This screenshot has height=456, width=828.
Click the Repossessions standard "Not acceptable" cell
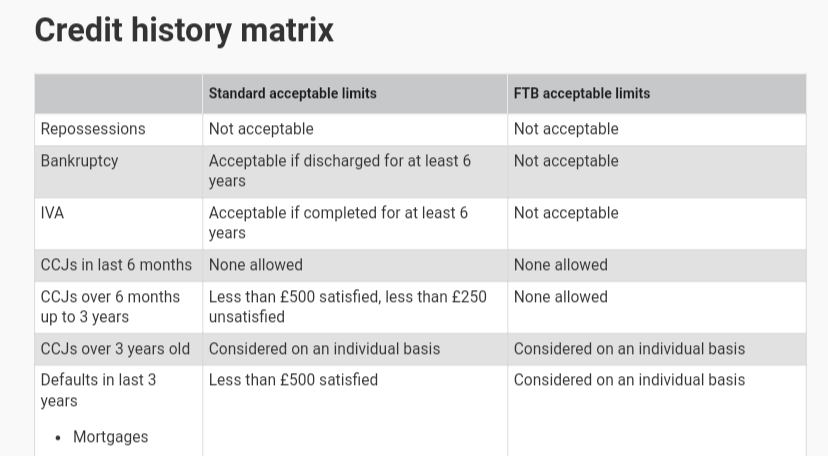(x=261, y=129)
